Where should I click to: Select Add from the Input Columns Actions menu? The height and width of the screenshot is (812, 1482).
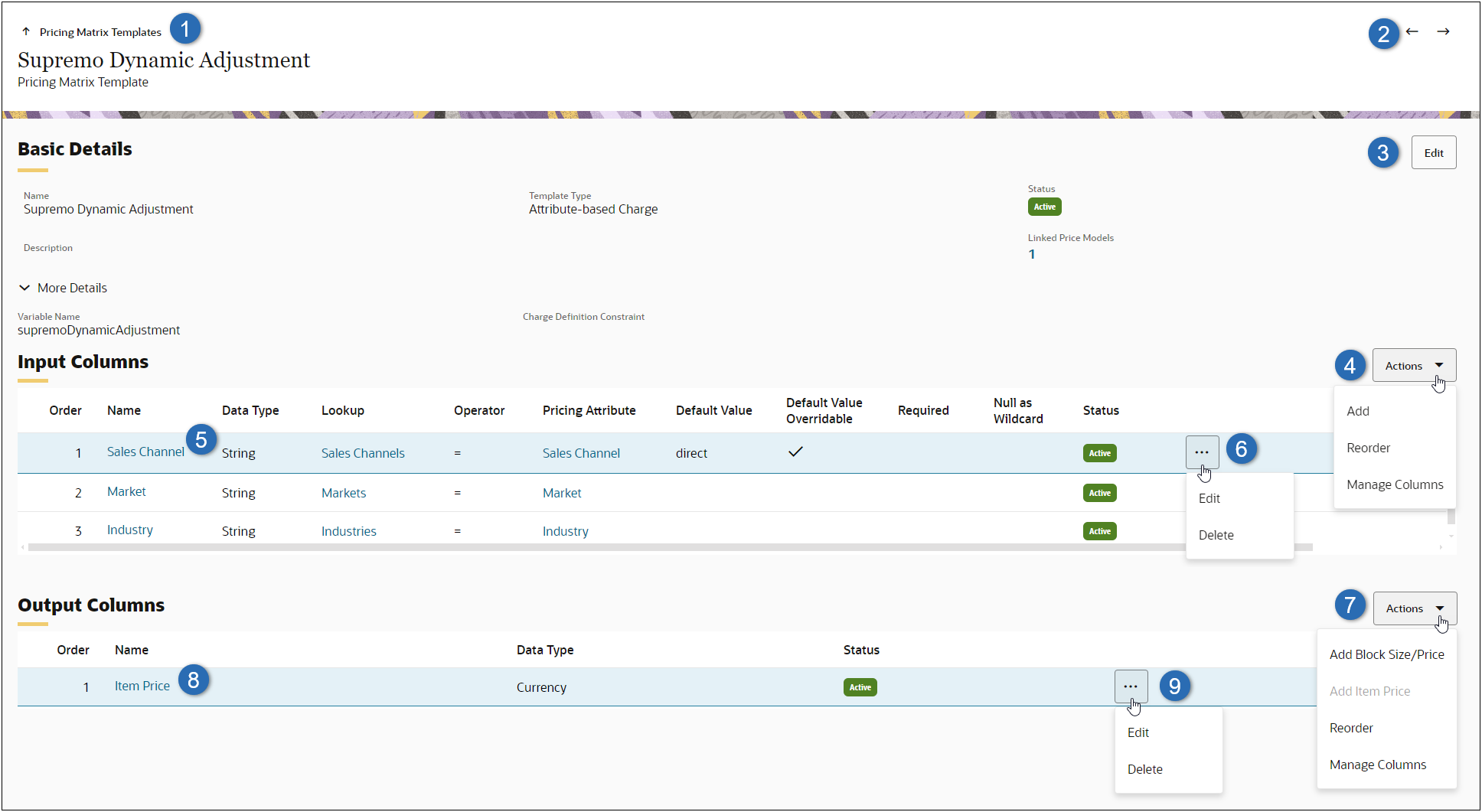[x=1358, y=411]
